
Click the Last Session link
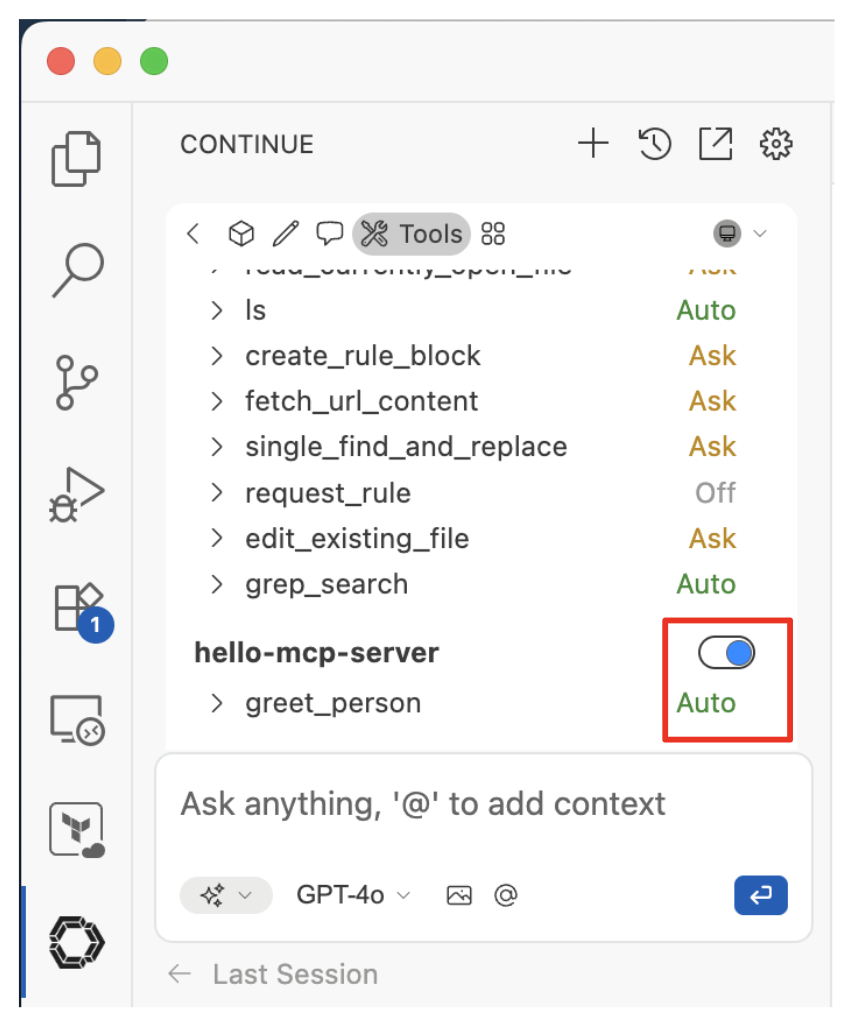[295, 974]
